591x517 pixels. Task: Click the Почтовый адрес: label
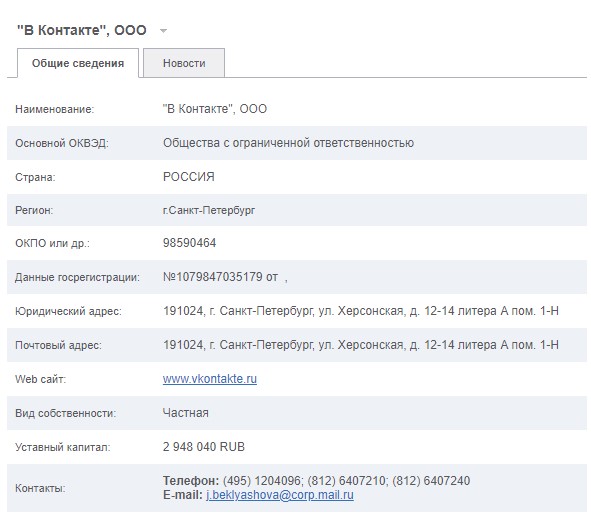[x=58, y=345]
